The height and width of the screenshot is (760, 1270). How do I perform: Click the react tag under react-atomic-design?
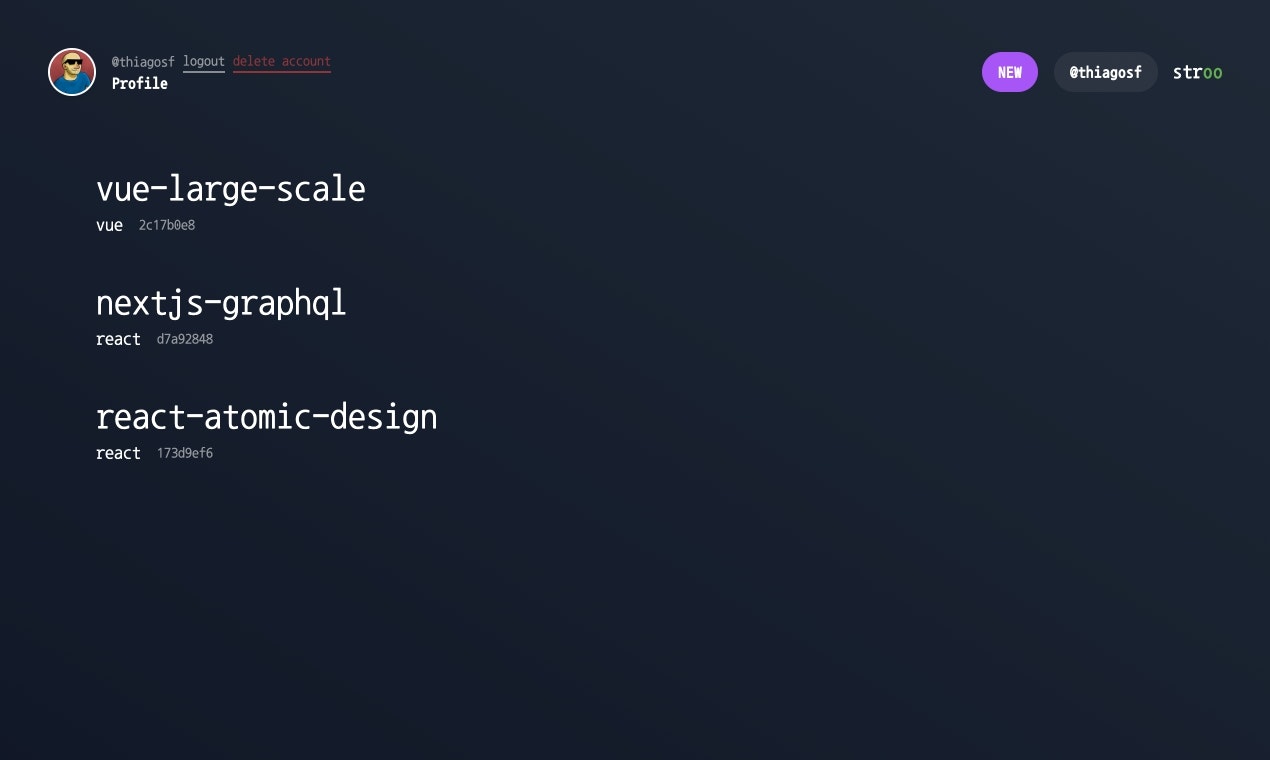click(x=118, y=454)
